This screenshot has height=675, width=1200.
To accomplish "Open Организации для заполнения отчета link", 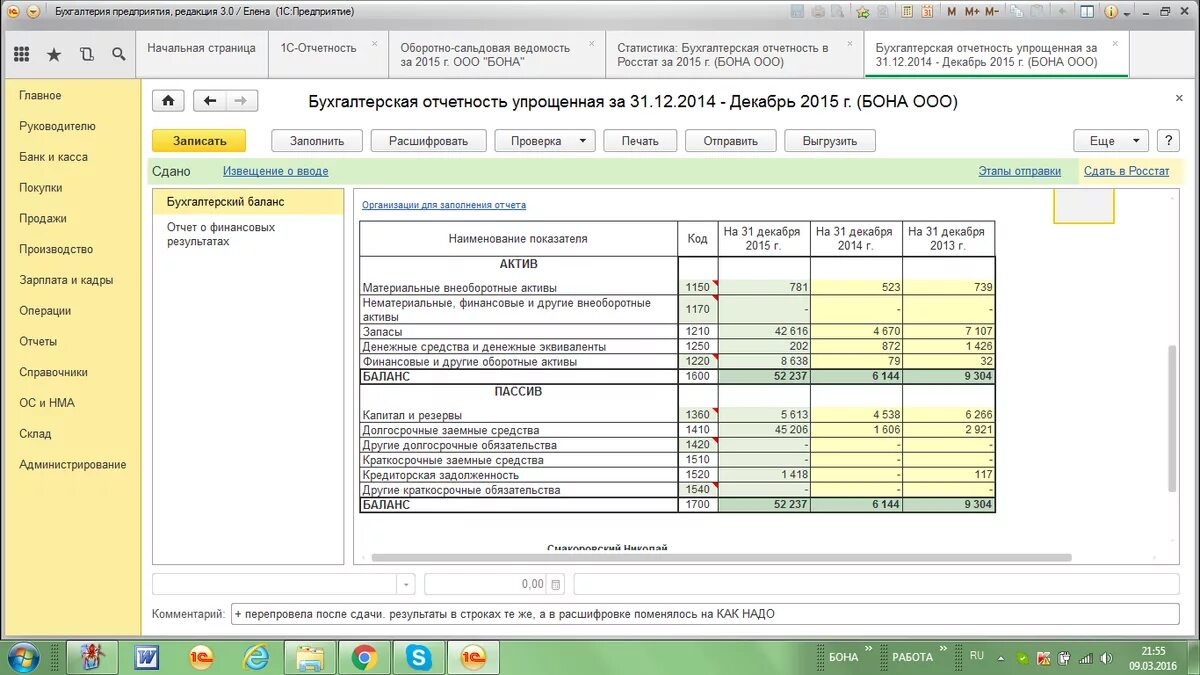I will [444, 205].
